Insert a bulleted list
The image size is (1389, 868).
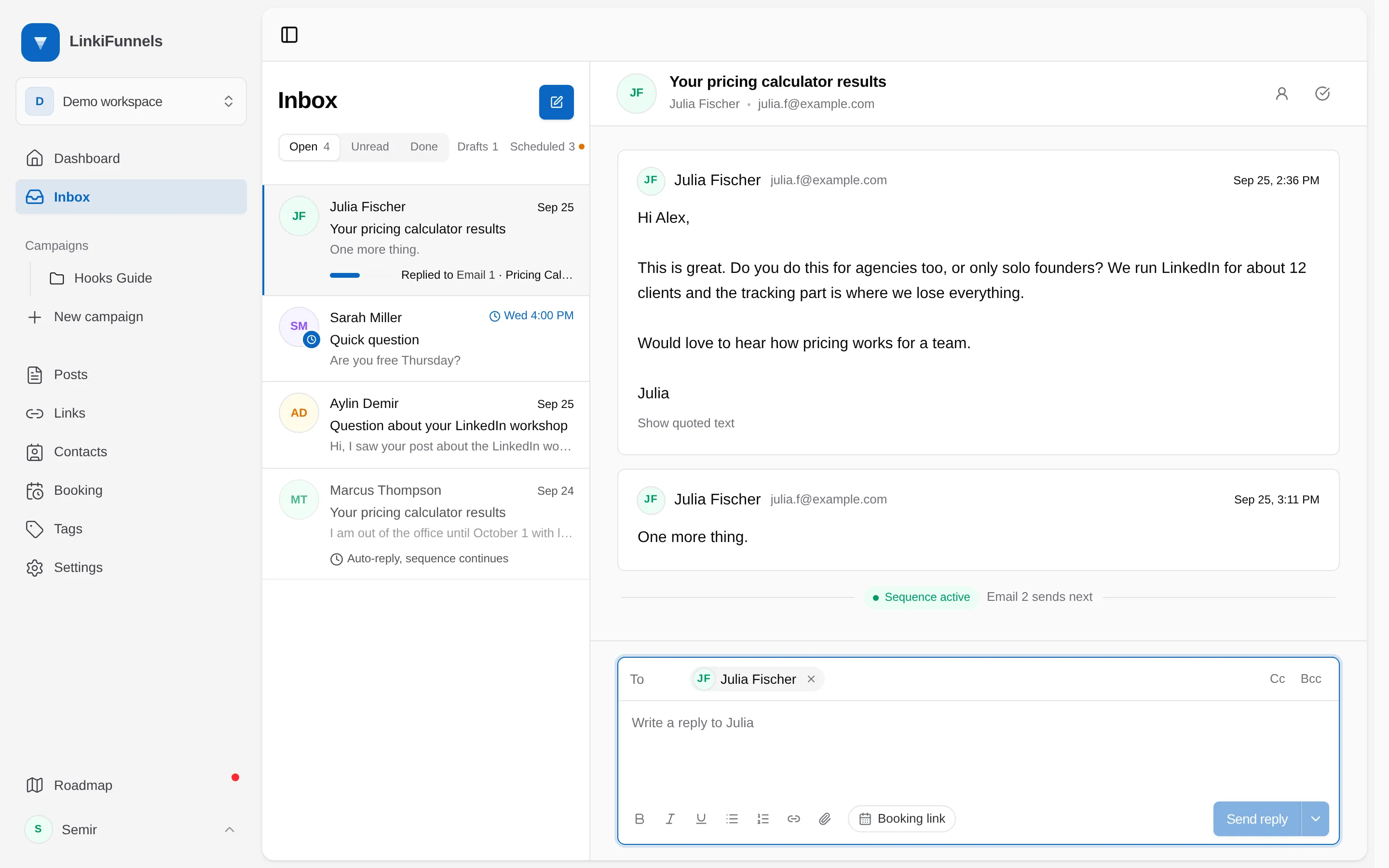point(732,819)
